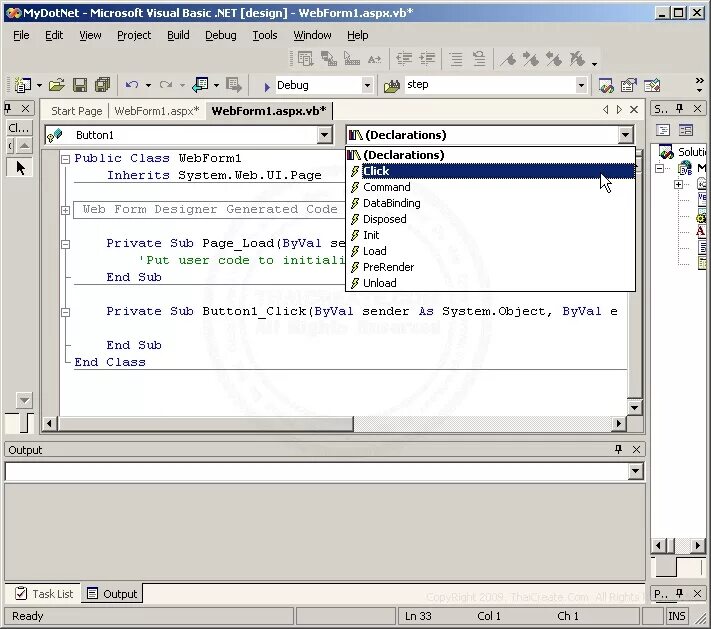This screenshot has height=629, width=711.
Task: Expand Web Form Designer Generated Code region
Action: tap(65, 210)
